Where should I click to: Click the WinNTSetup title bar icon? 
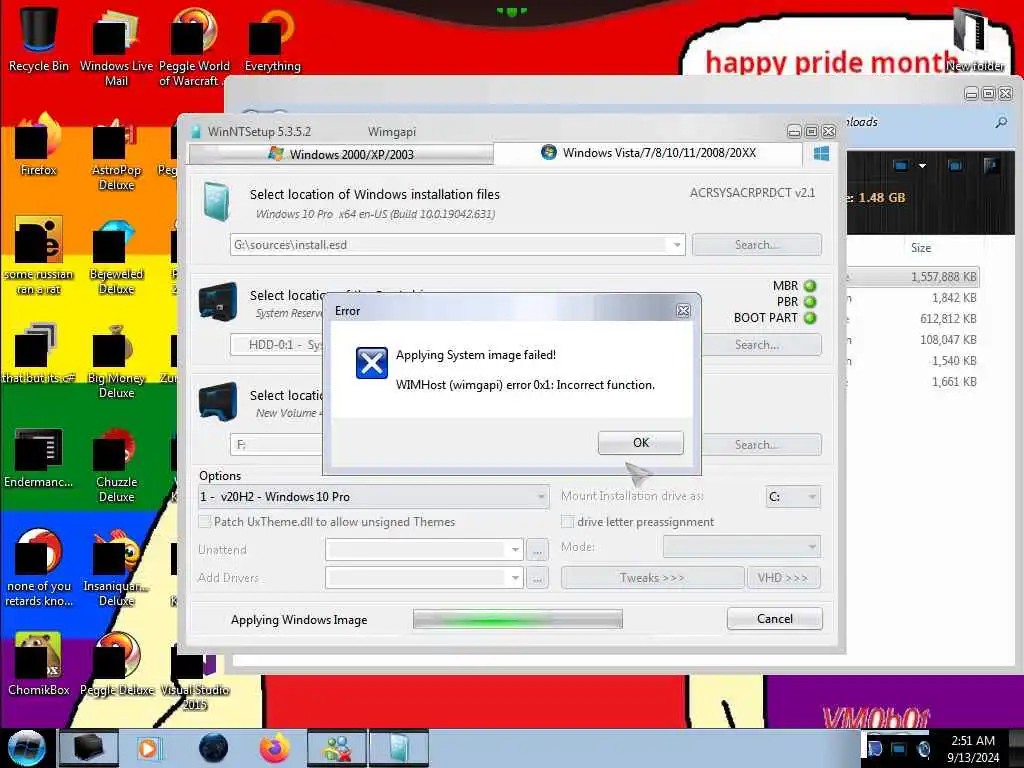(195, 131)
